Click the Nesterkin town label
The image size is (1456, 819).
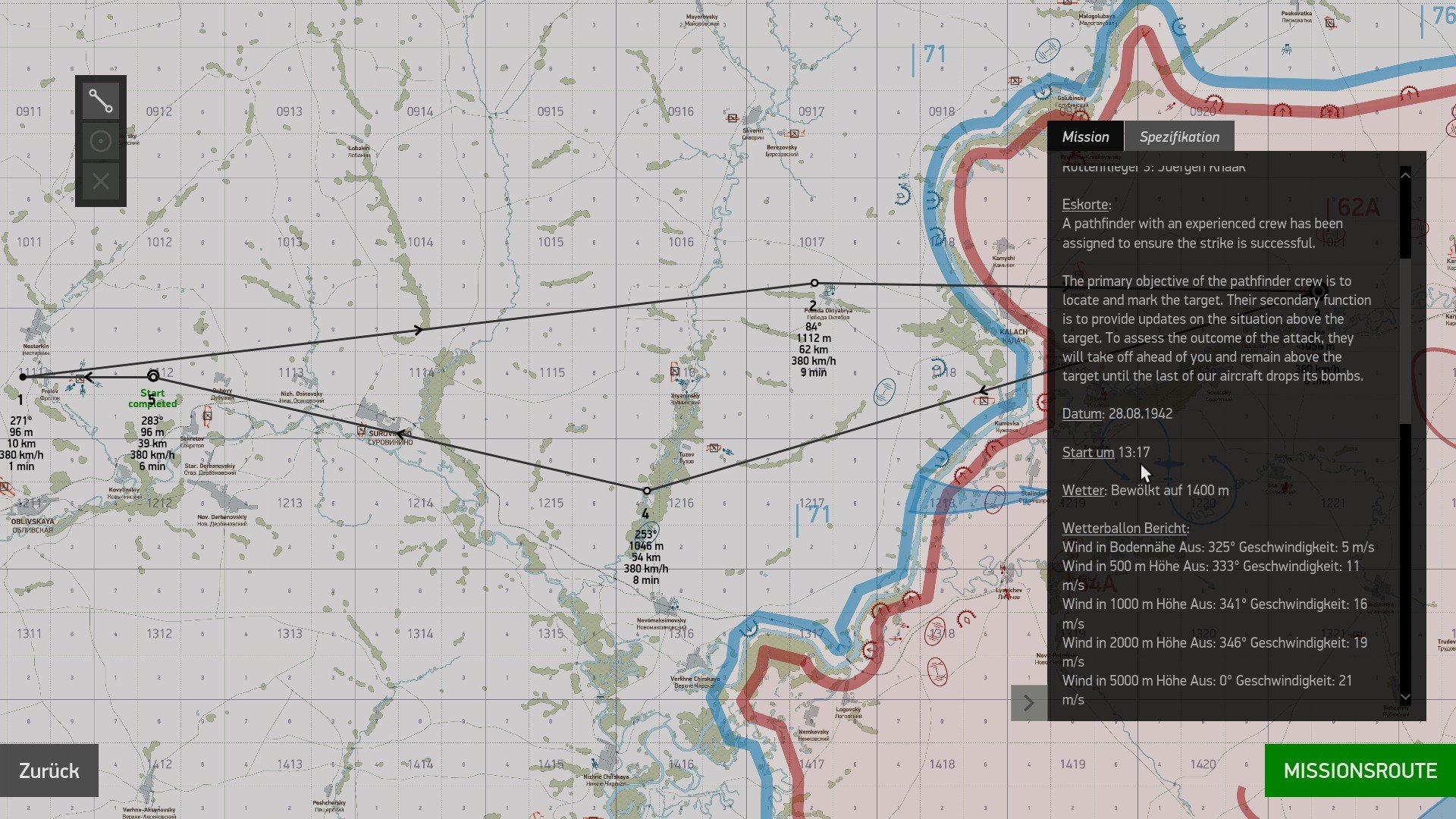pyautogui.click(x=36, y=350)
